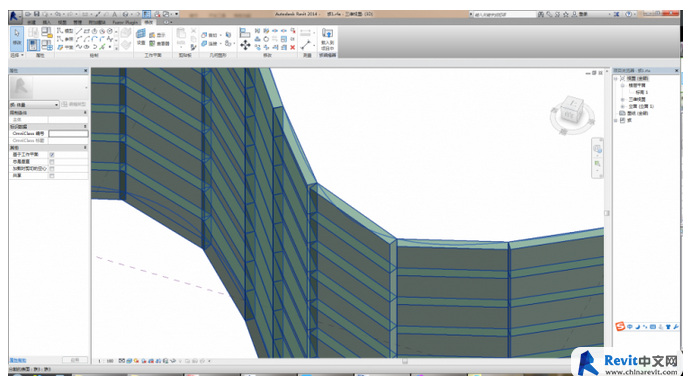688x384 pixels.
Task: Select 图纸 (全部) in project browser
Action: (x=639, y=113)
